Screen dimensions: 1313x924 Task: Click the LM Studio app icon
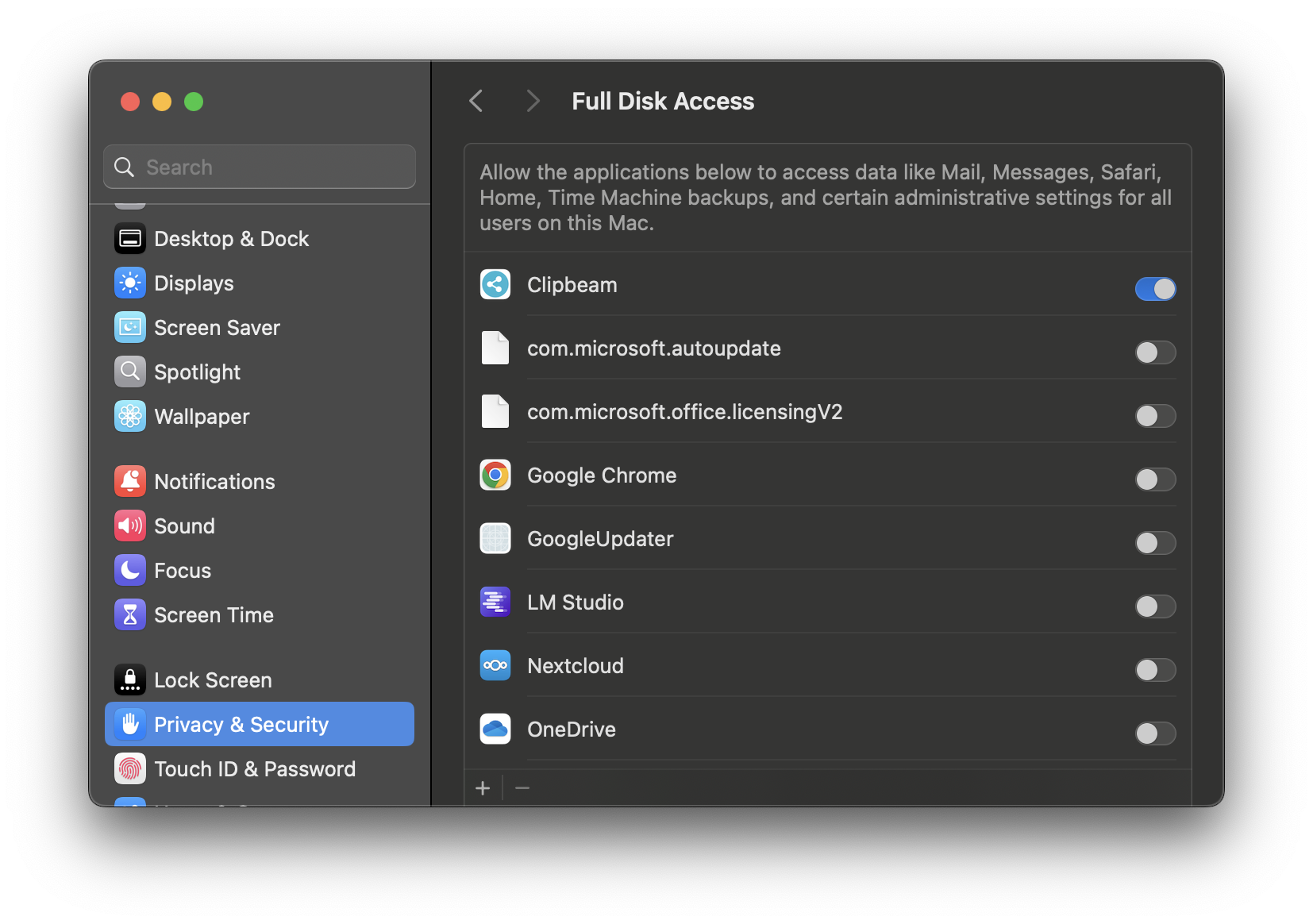(495, 602)
